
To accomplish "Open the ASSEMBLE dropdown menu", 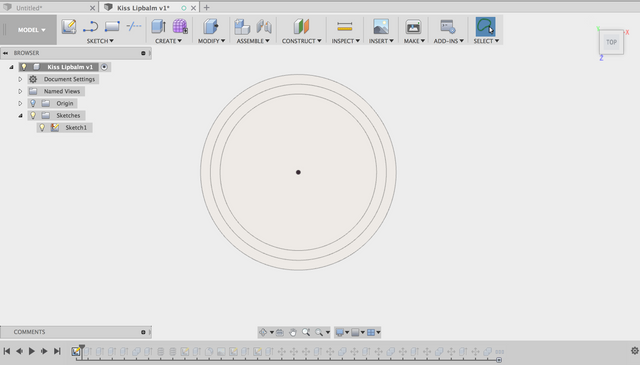I will point(253,41).
